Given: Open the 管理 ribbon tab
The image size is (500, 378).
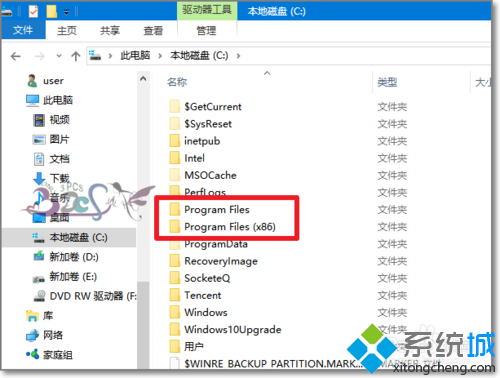Looking at the screenshot, I should (206, 30).
